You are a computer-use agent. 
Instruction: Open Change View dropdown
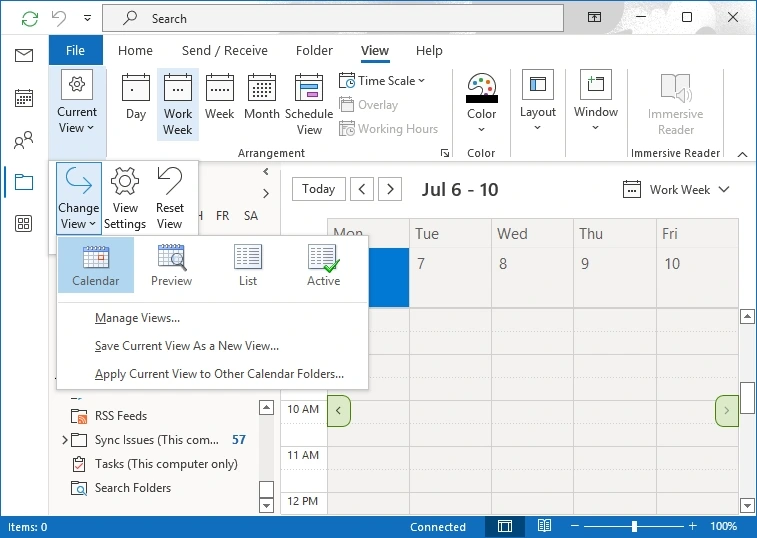79,198
